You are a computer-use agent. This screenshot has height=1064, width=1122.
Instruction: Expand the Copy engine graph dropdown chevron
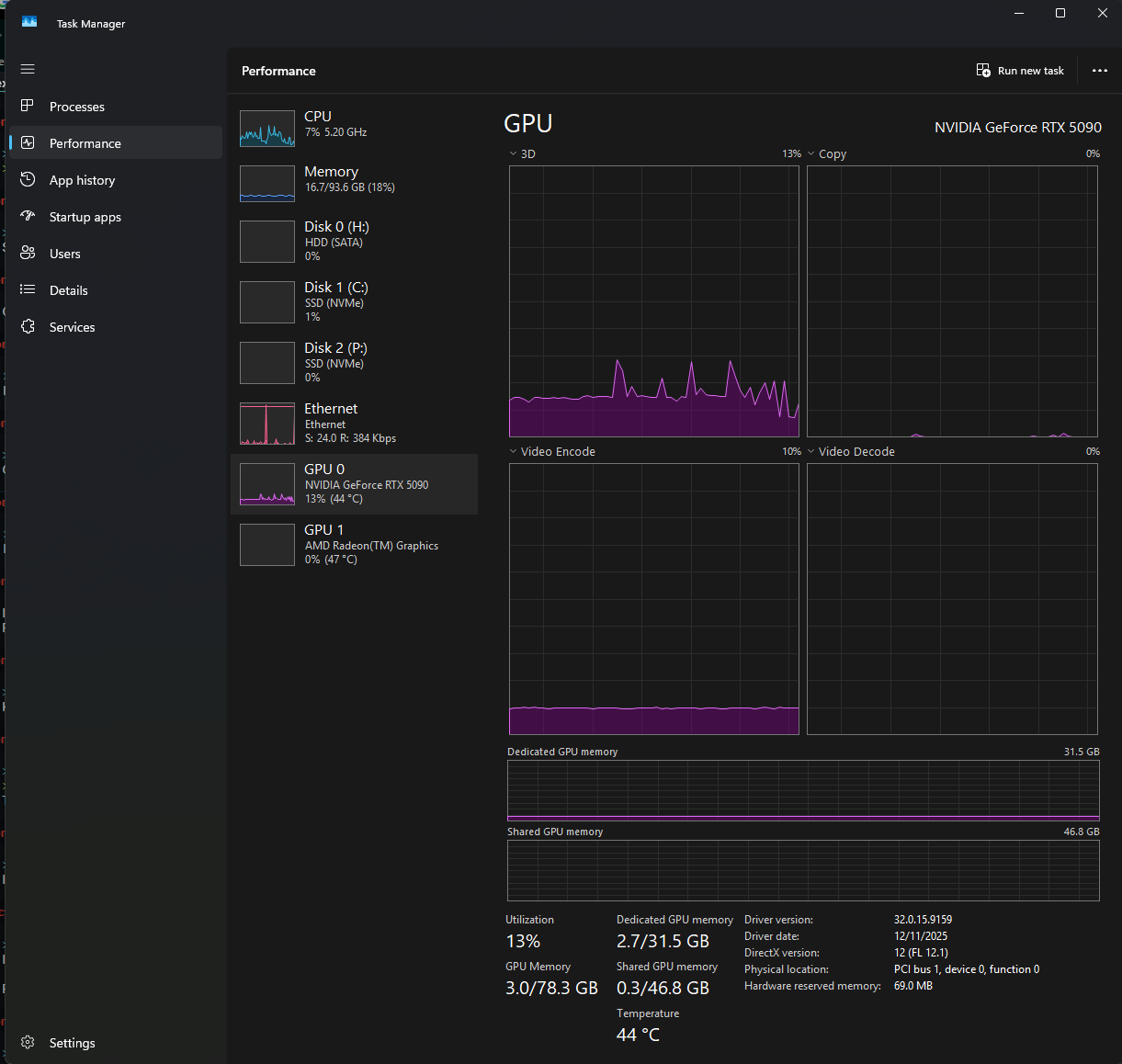(810, 154)
